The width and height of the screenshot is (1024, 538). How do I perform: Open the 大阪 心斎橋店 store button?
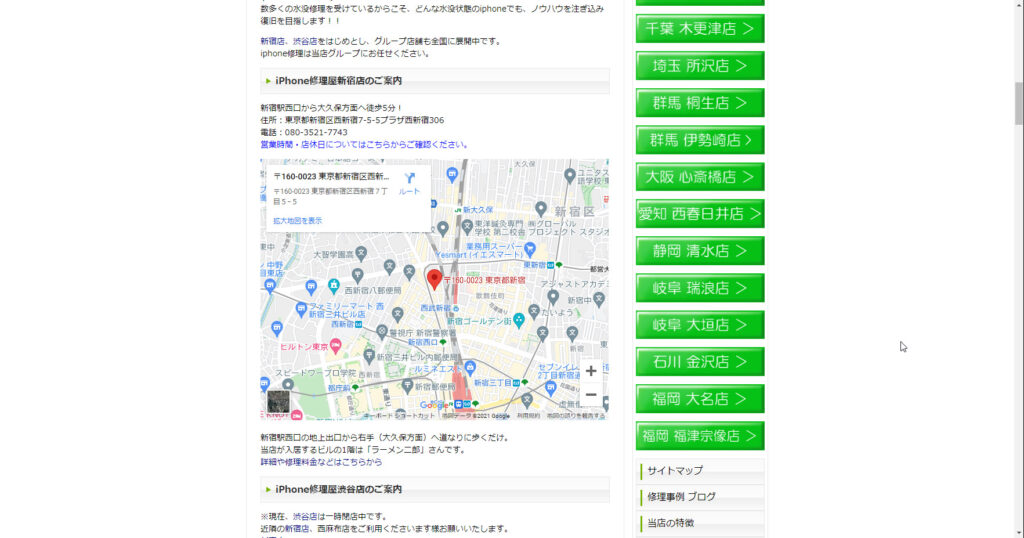(x=700, y=177)
